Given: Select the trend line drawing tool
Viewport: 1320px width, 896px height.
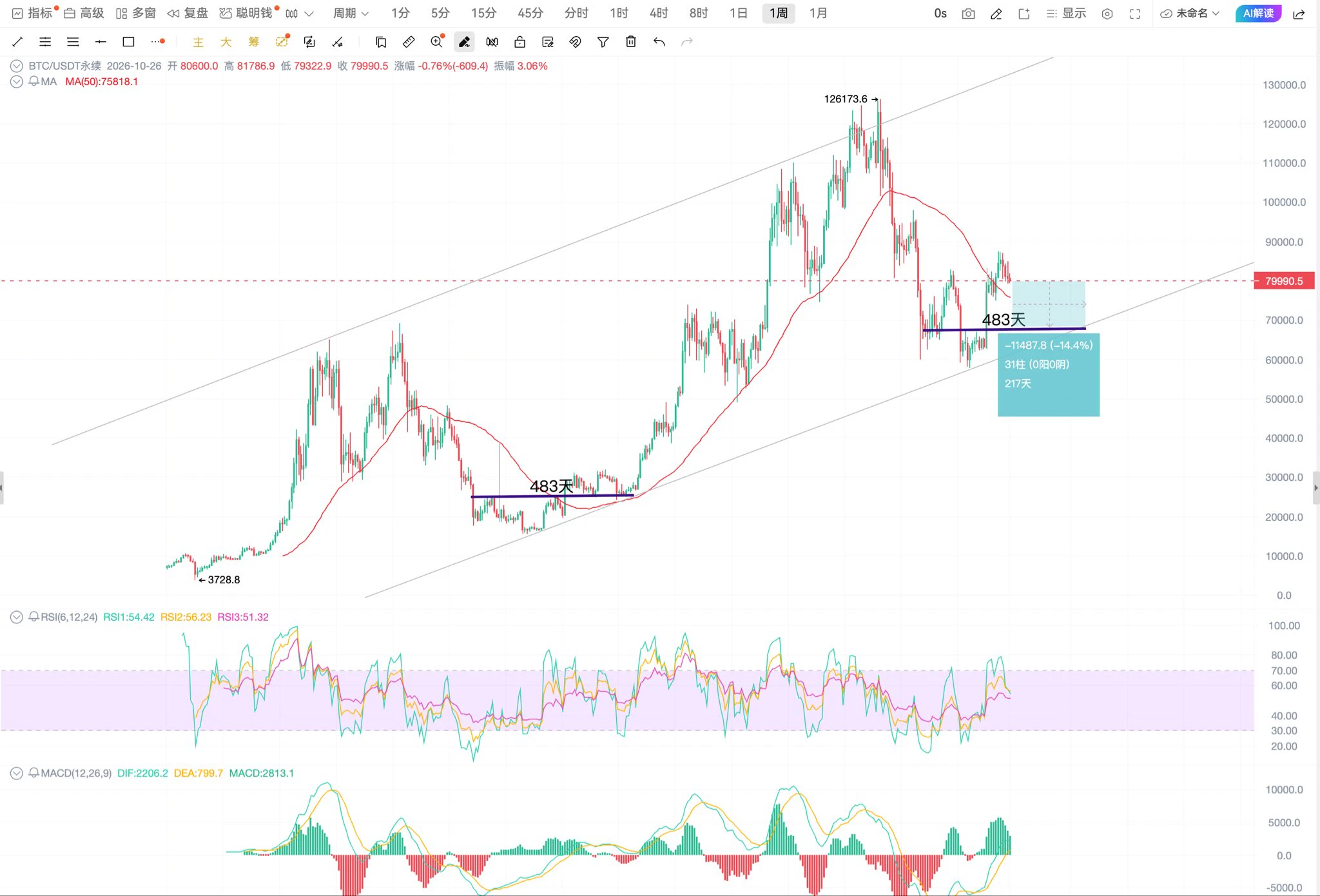Looking at the screenshot, I should [17, 42].
